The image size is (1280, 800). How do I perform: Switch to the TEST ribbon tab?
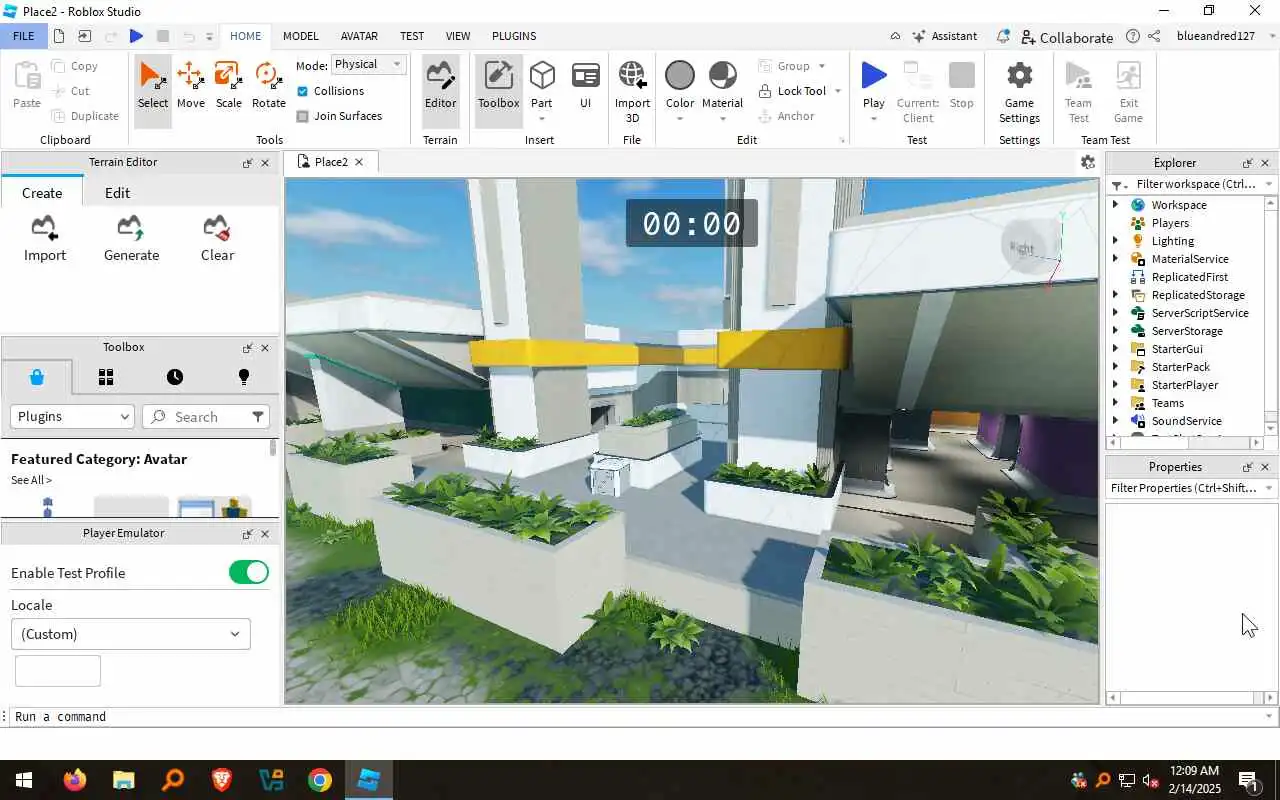pyautogui.click(x=412, y=36)
